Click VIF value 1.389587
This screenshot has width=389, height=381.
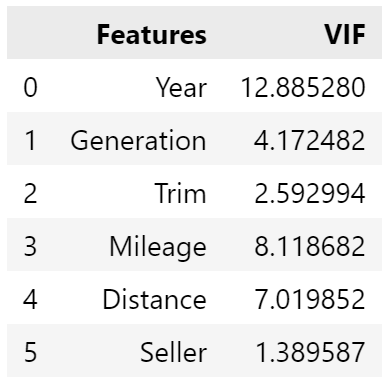(310, 352)
